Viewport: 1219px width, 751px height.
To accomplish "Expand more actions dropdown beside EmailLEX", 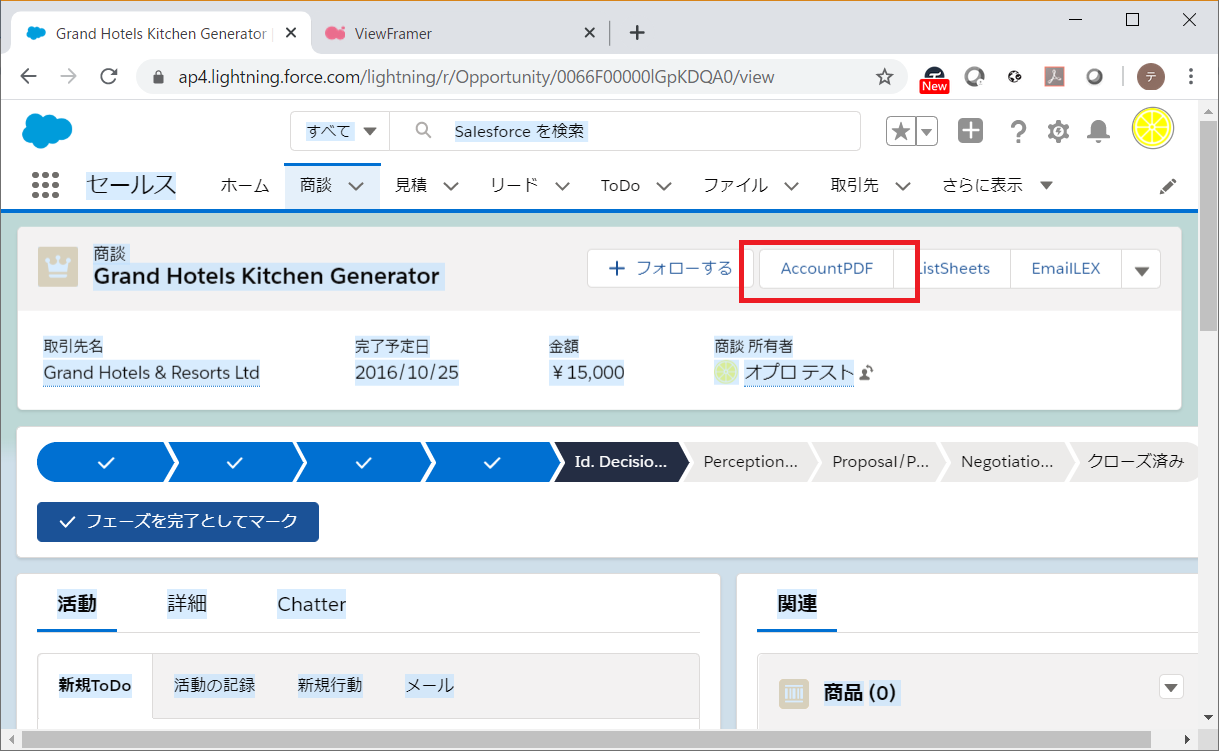I will (1141, 269).
